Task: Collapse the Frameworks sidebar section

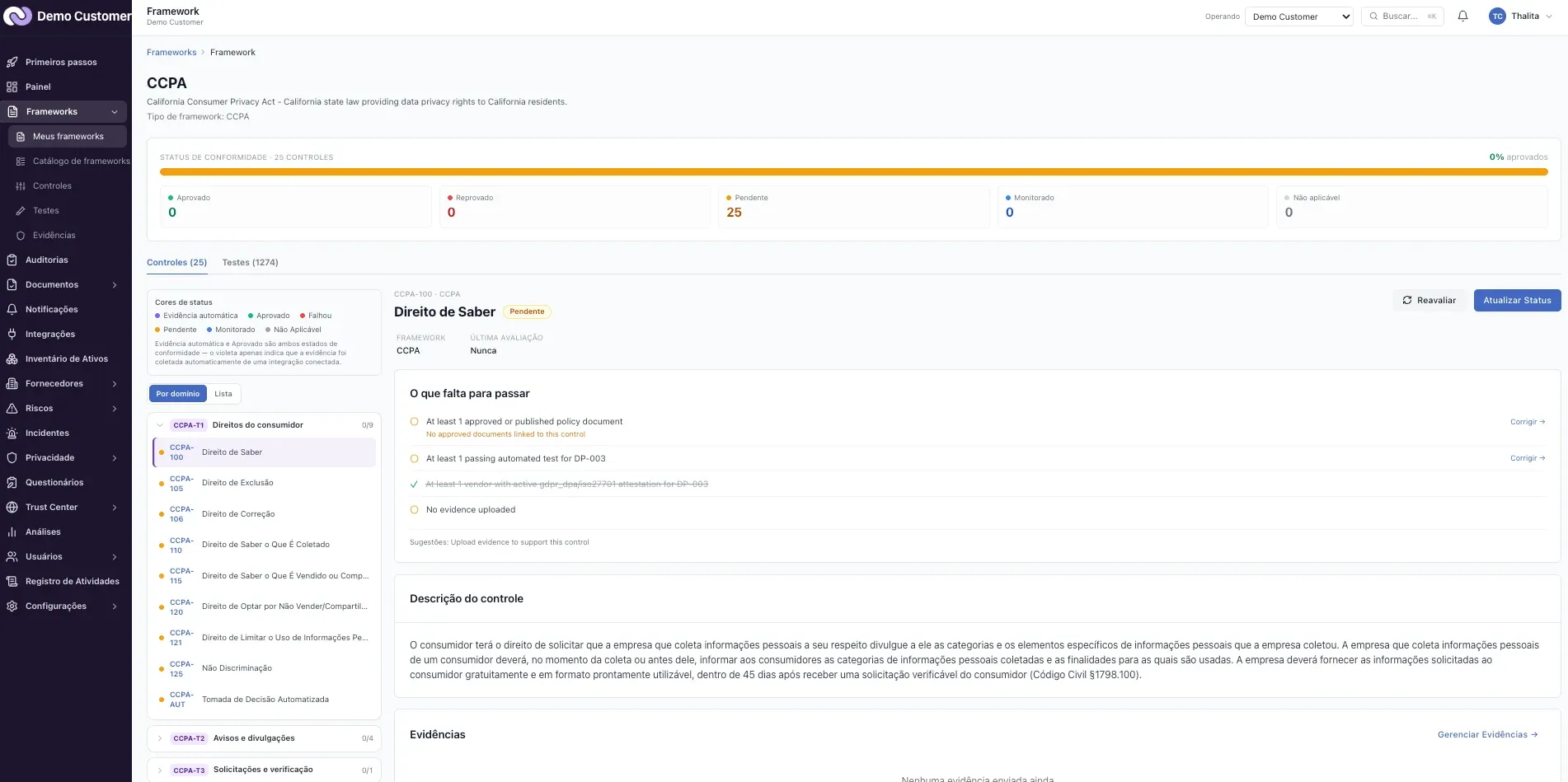Action: click(115, 112)
